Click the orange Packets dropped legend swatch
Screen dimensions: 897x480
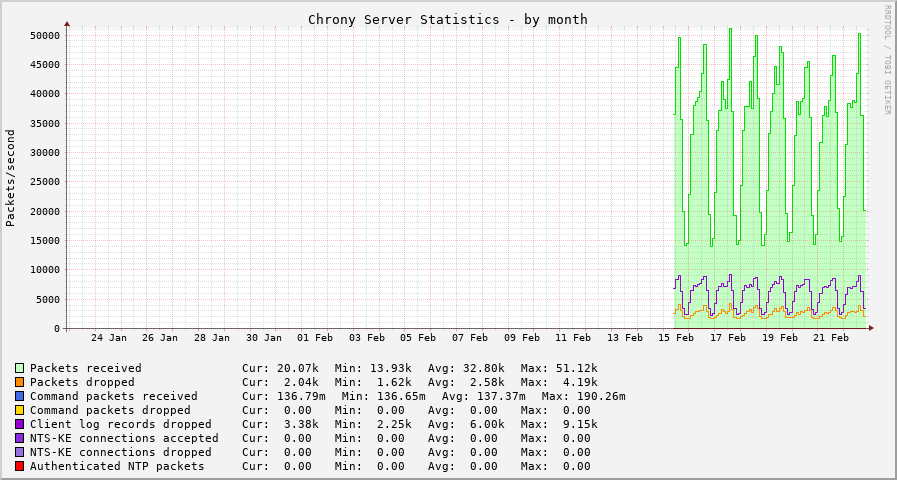coord(19,382)
